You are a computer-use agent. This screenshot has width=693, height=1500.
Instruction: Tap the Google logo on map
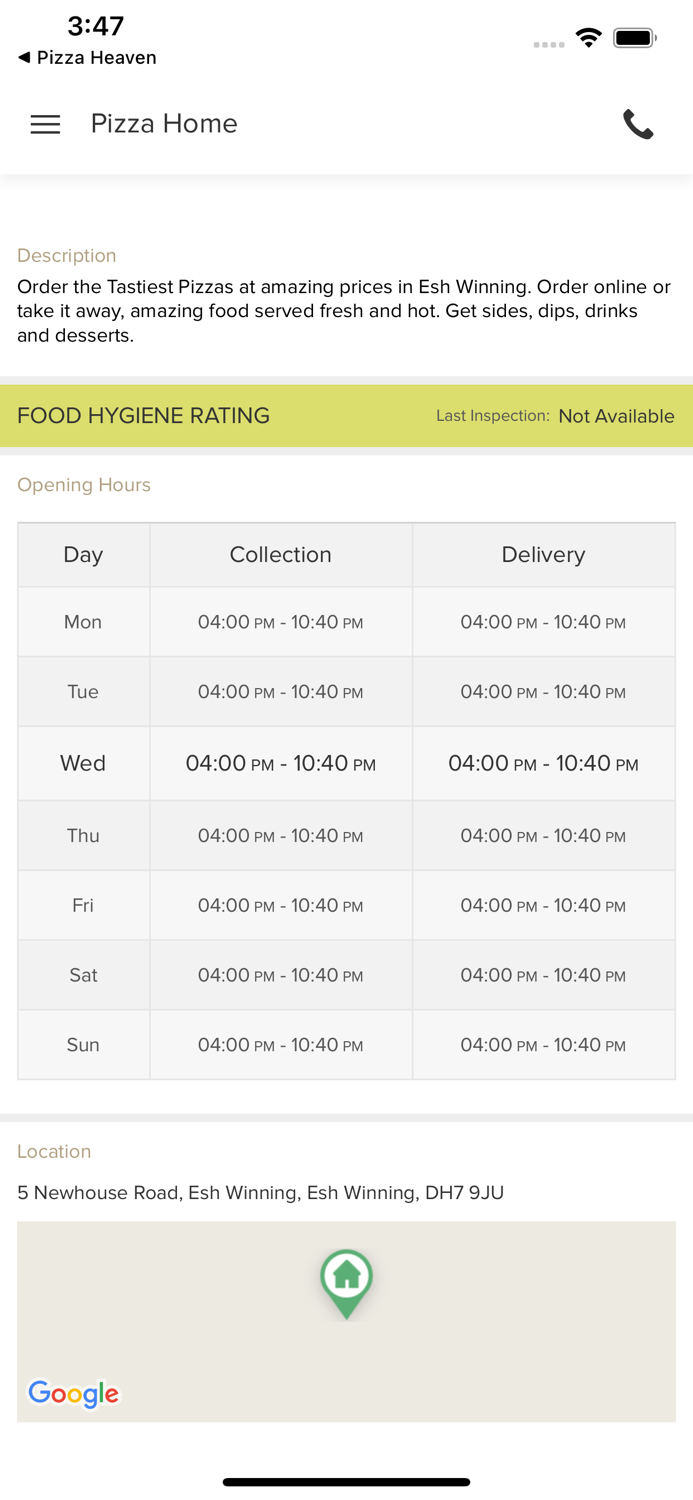tap(73, 1393)
